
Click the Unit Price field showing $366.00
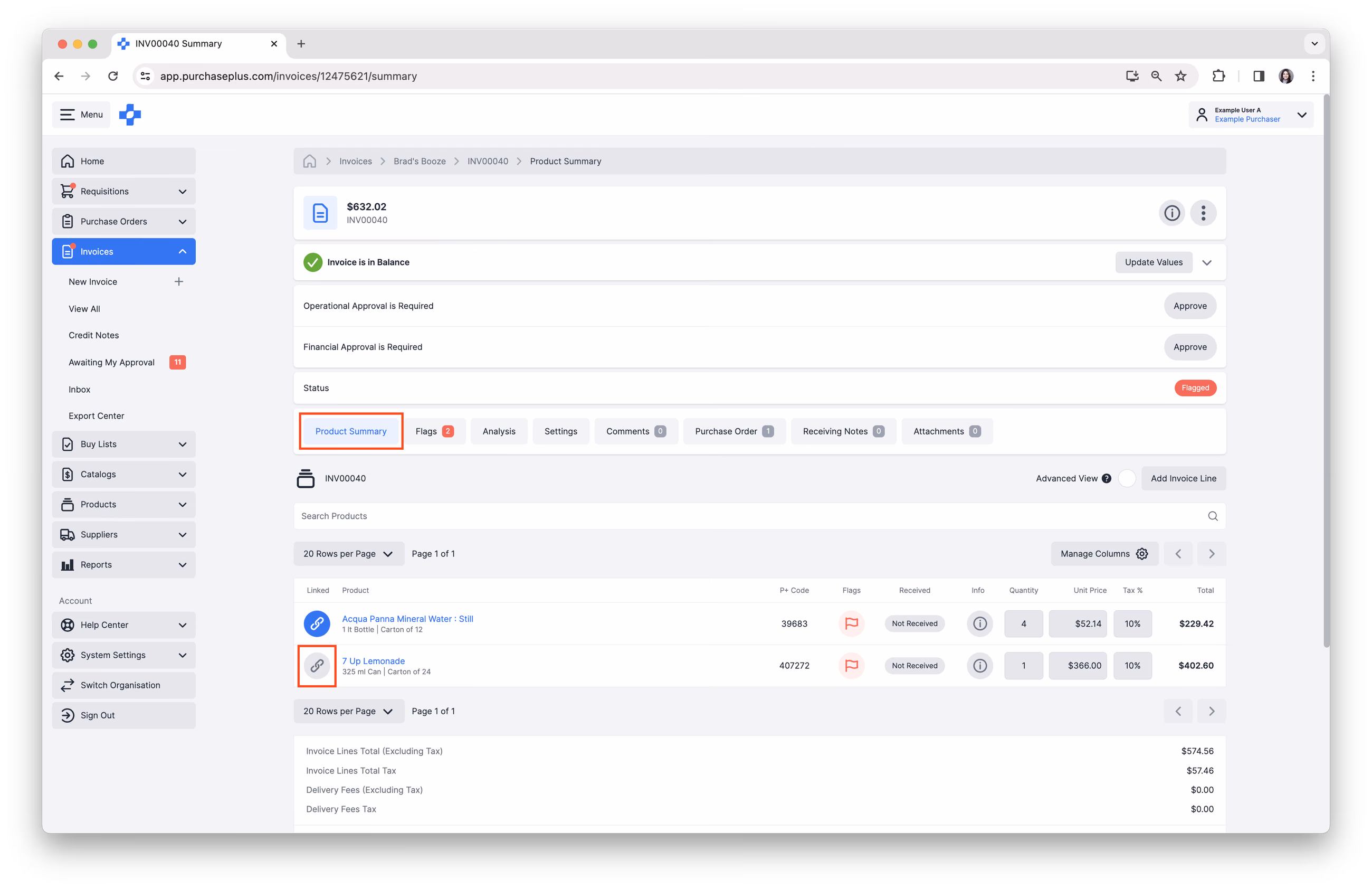tap(1078, 665)
